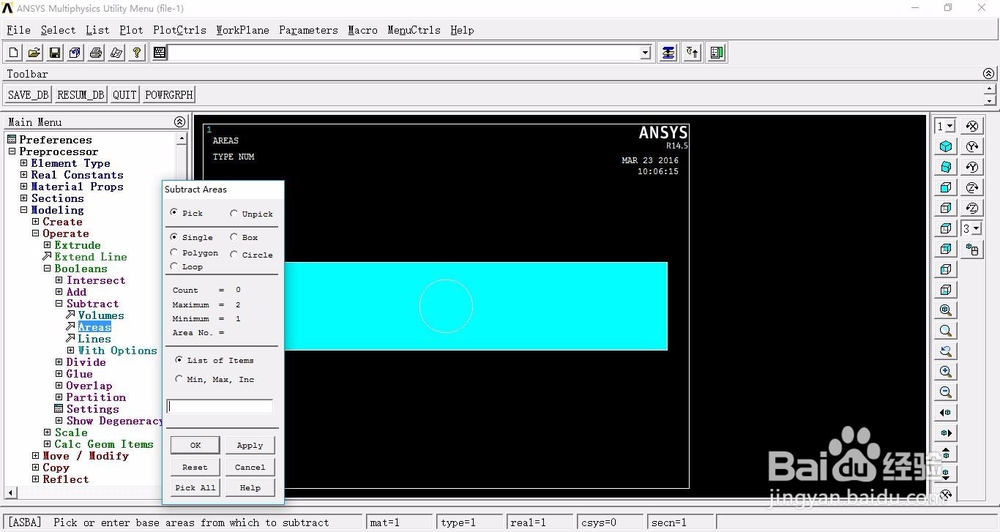Click the SAVE_DB toolbar button
Screen dimensions: 1000x532
point(28,94)
